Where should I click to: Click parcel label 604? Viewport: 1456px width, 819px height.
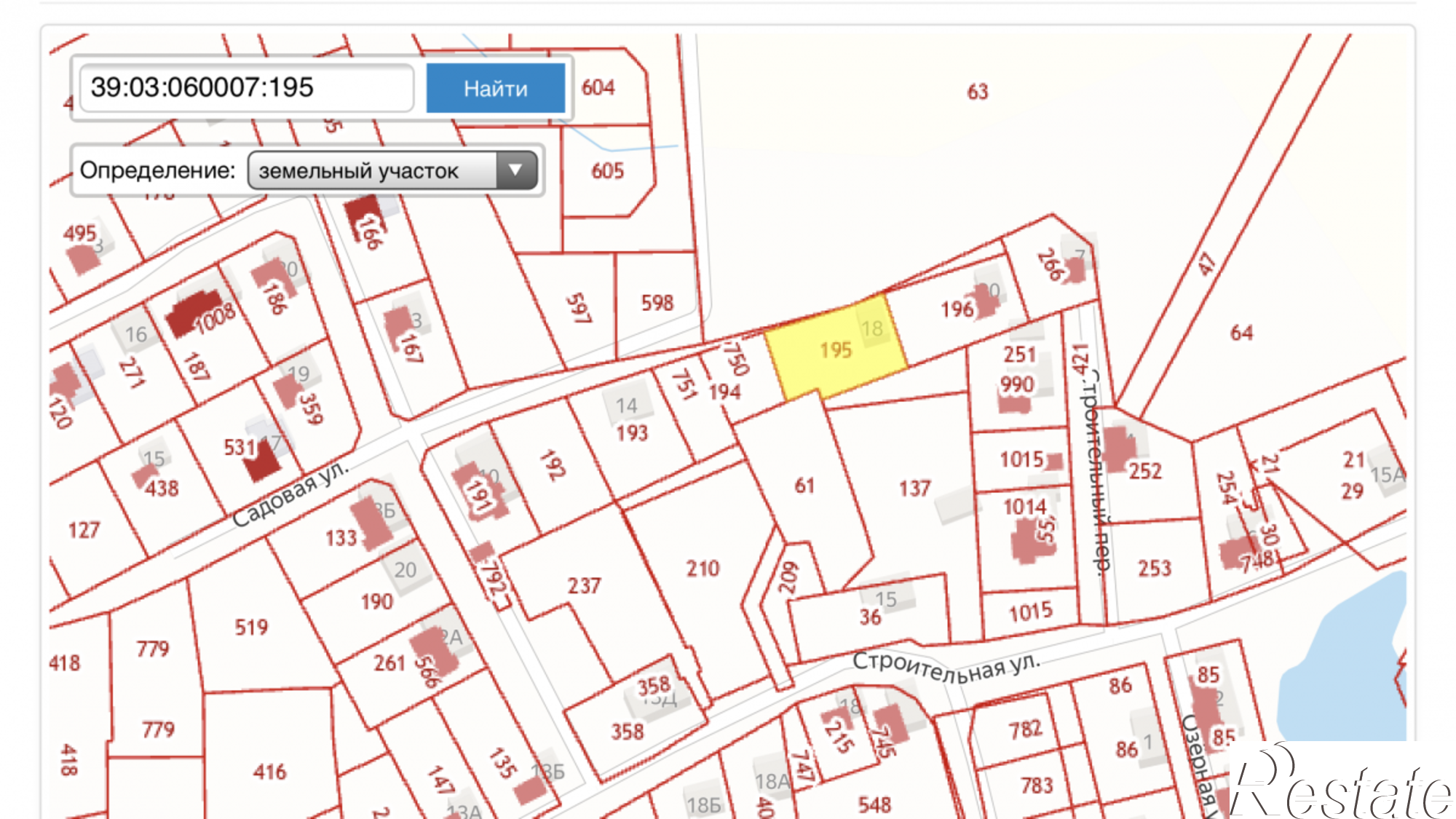click(x=598, y=87)
